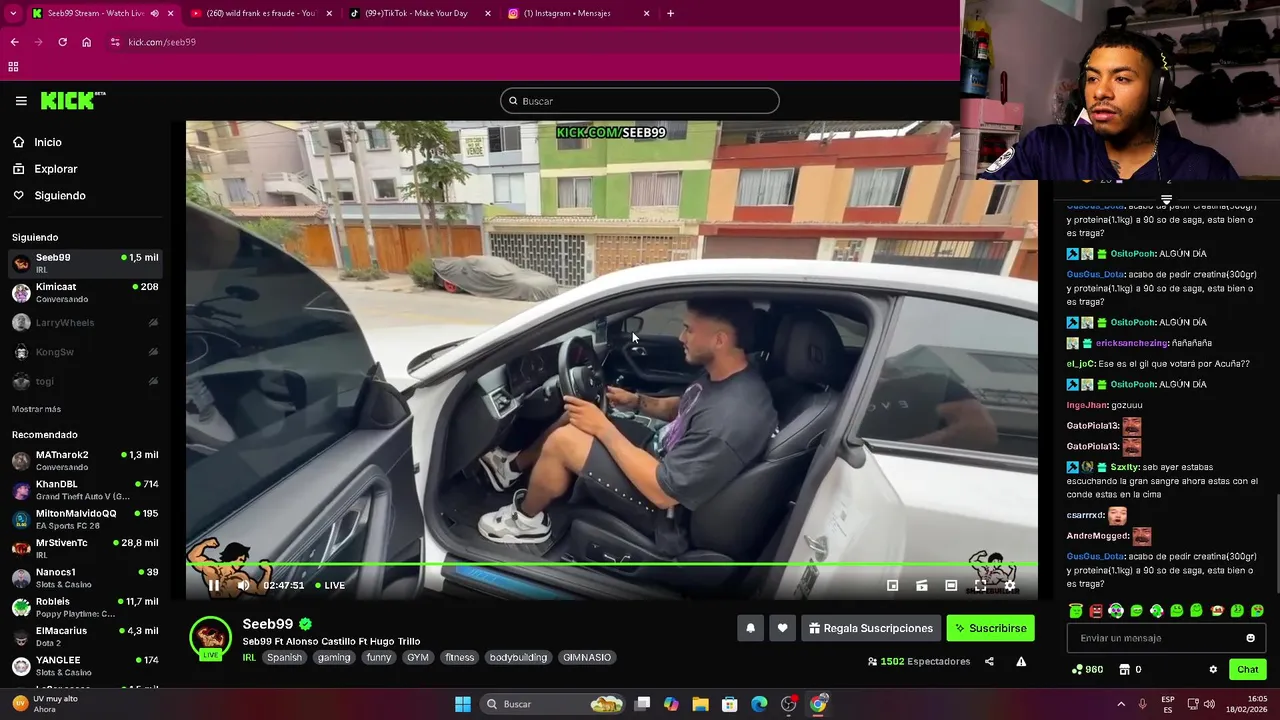
Task: Go to Inicio in sidebar
Action: (x=47, y=142)
